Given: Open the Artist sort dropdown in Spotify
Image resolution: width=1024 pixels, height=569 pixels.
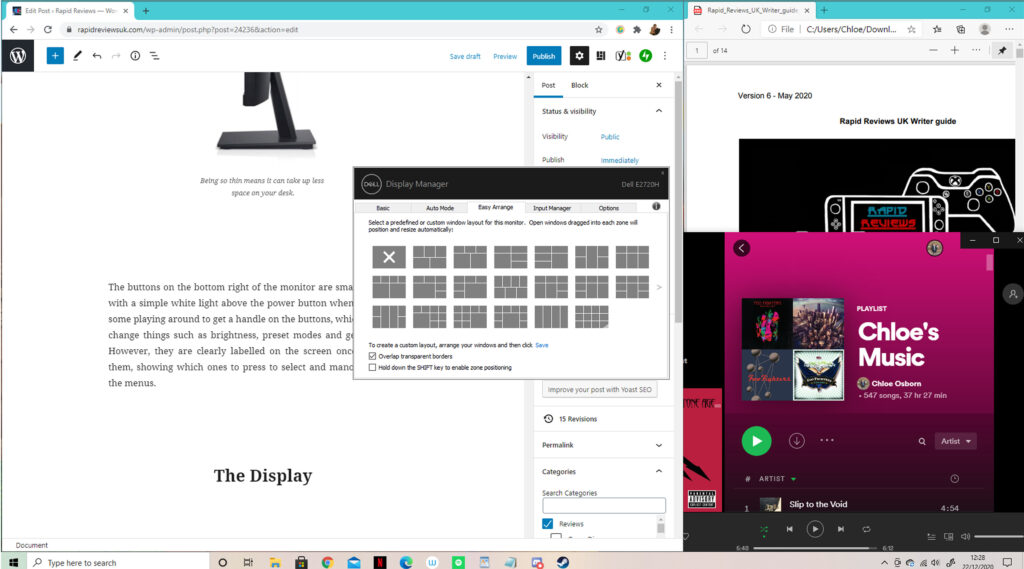Looking at the screenshot, I should coord(955,441).
